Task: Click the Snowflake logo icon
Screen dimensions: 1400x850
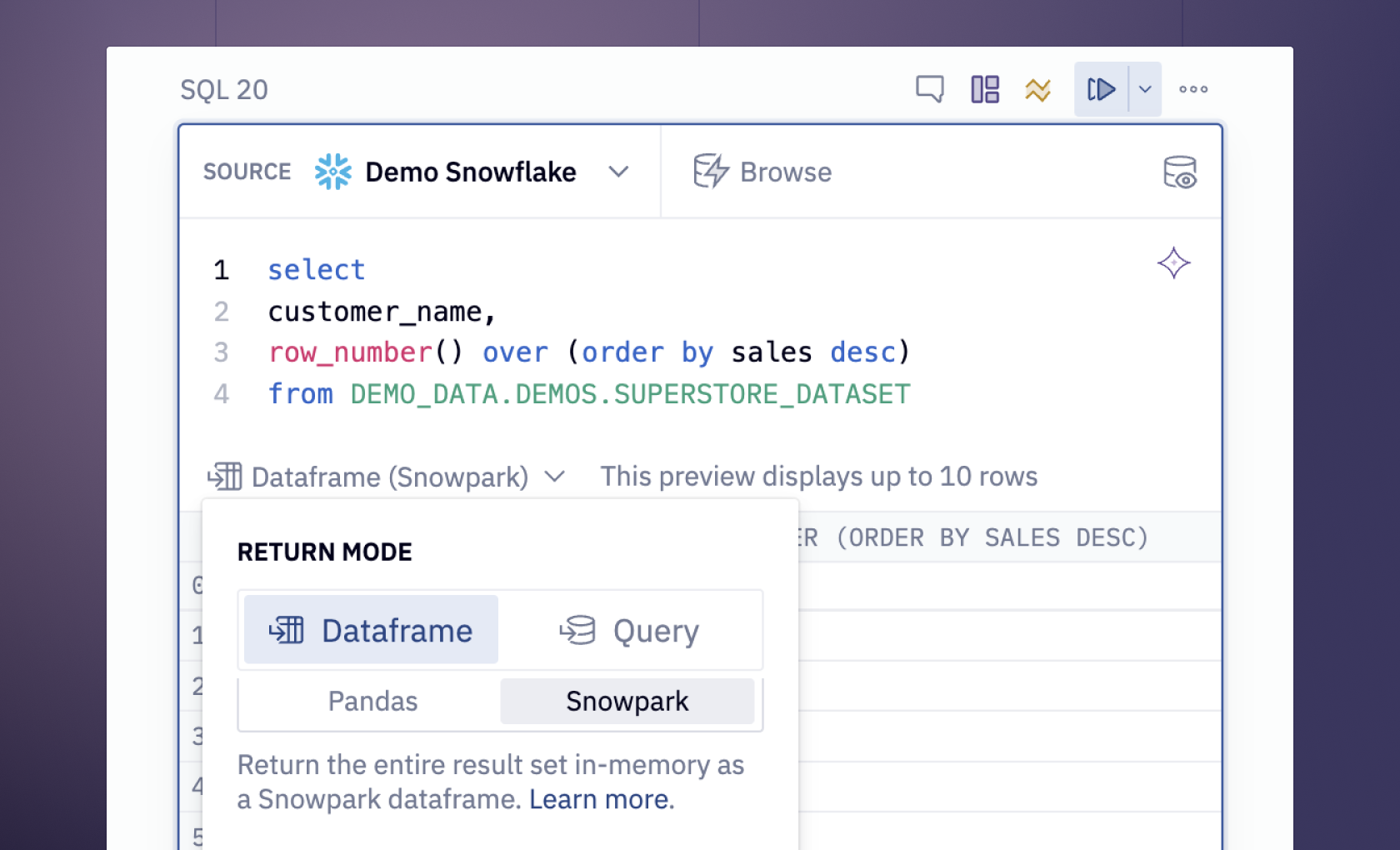Action: 333,172
